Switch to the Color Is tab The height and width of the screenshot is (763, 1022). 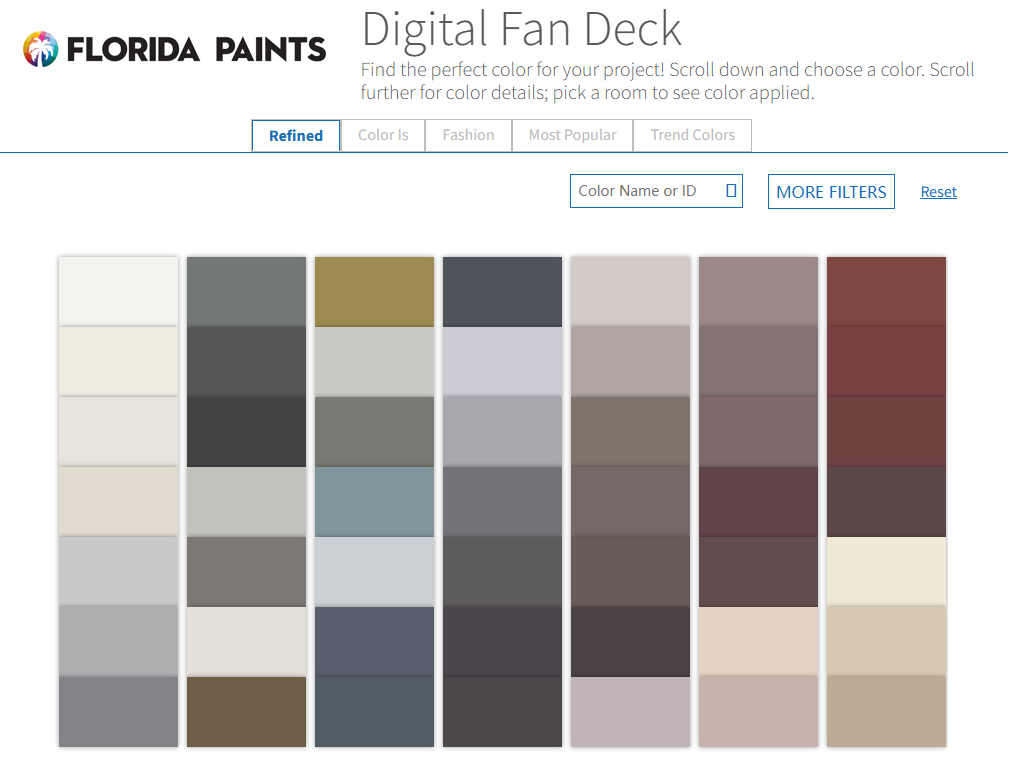383,135
